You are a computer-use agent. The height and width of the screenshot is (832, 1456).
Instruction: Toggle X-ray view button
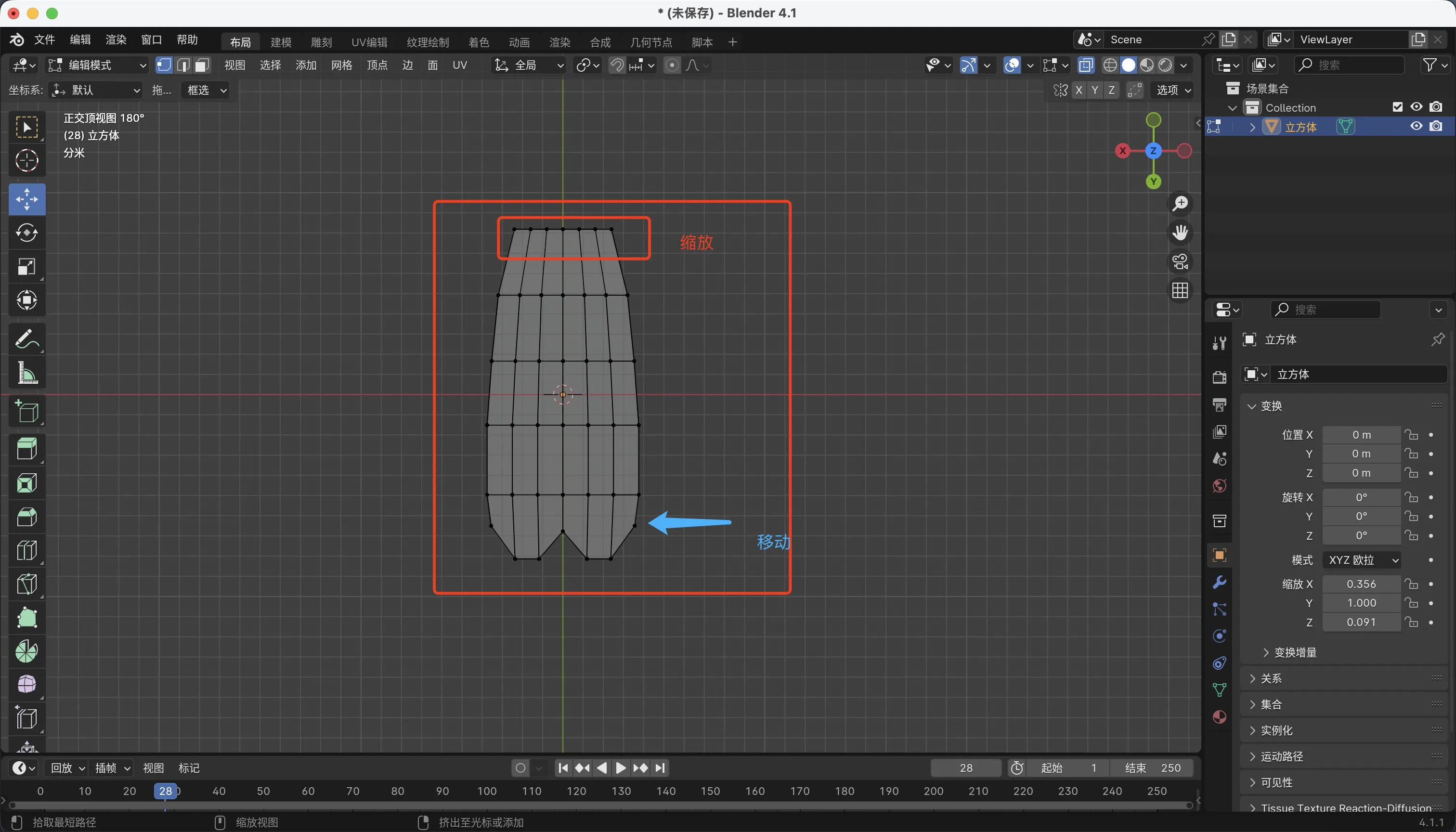[x=1086, y=65]
